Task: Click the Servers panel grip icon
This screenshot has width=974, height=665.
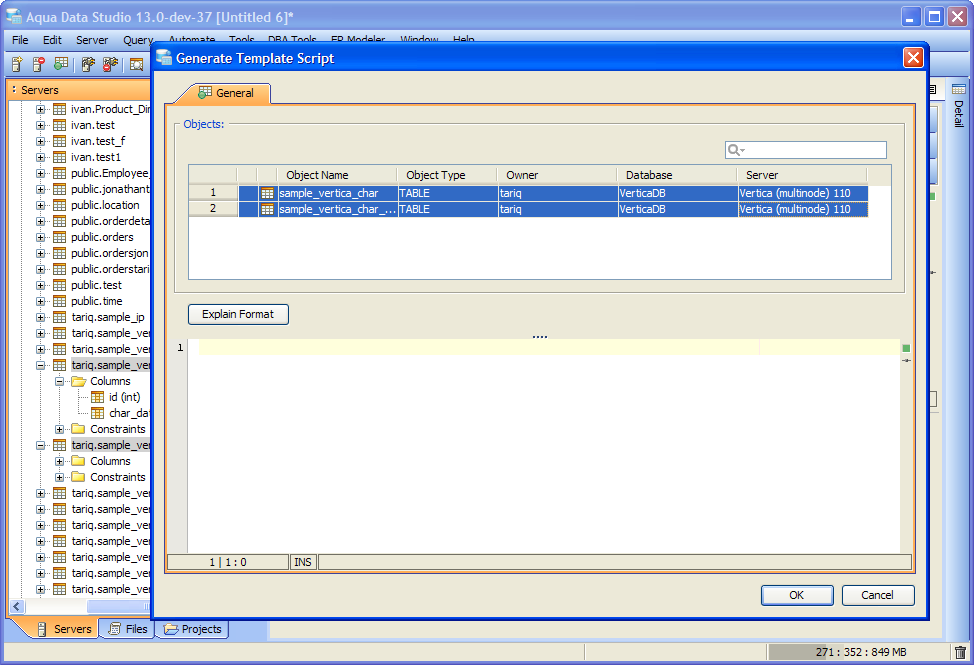Action: tap(14, 90)
